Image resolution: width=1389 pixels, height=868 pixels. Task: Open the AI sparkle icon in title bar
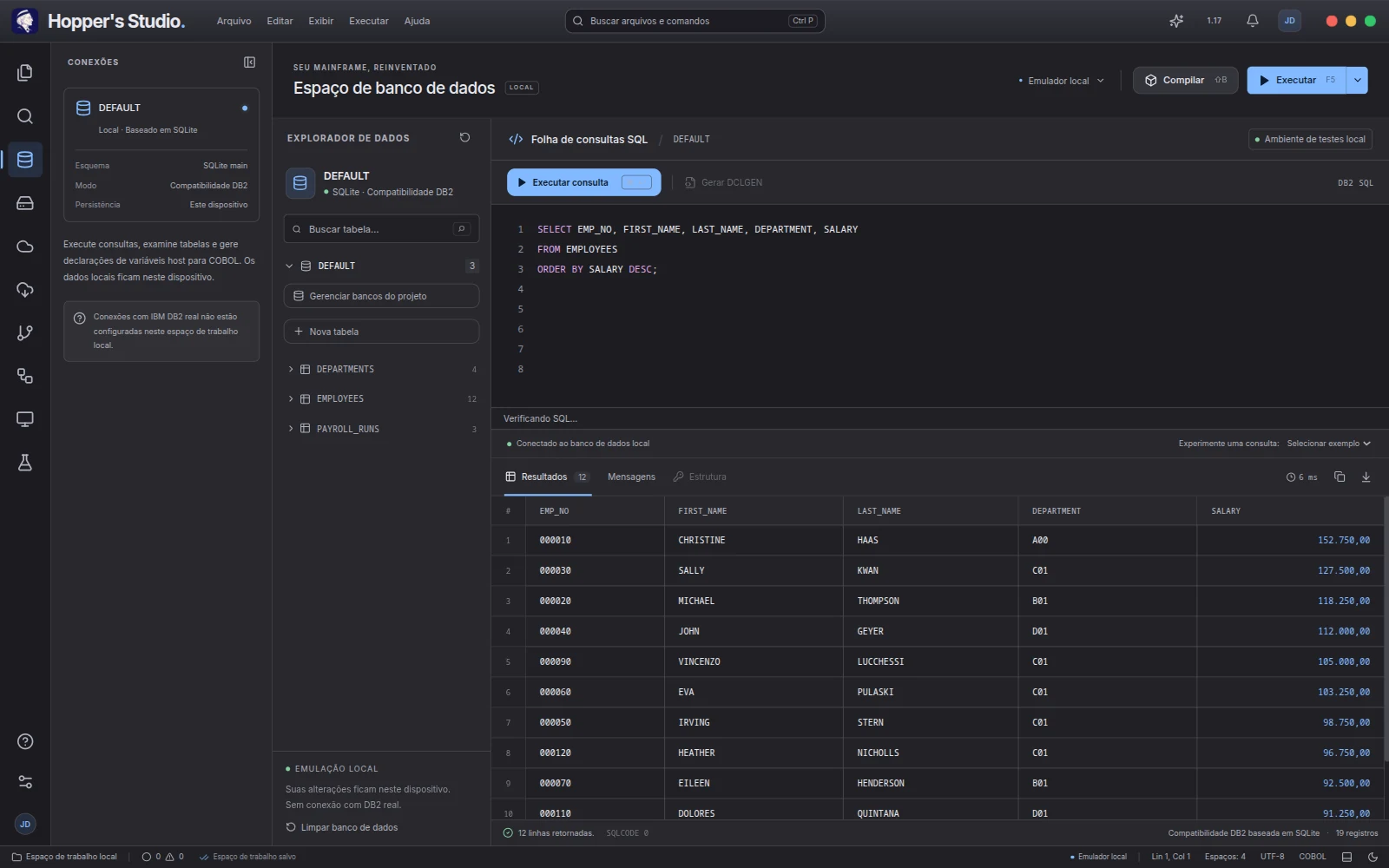pyautogui.click(x=1176, y=21)
